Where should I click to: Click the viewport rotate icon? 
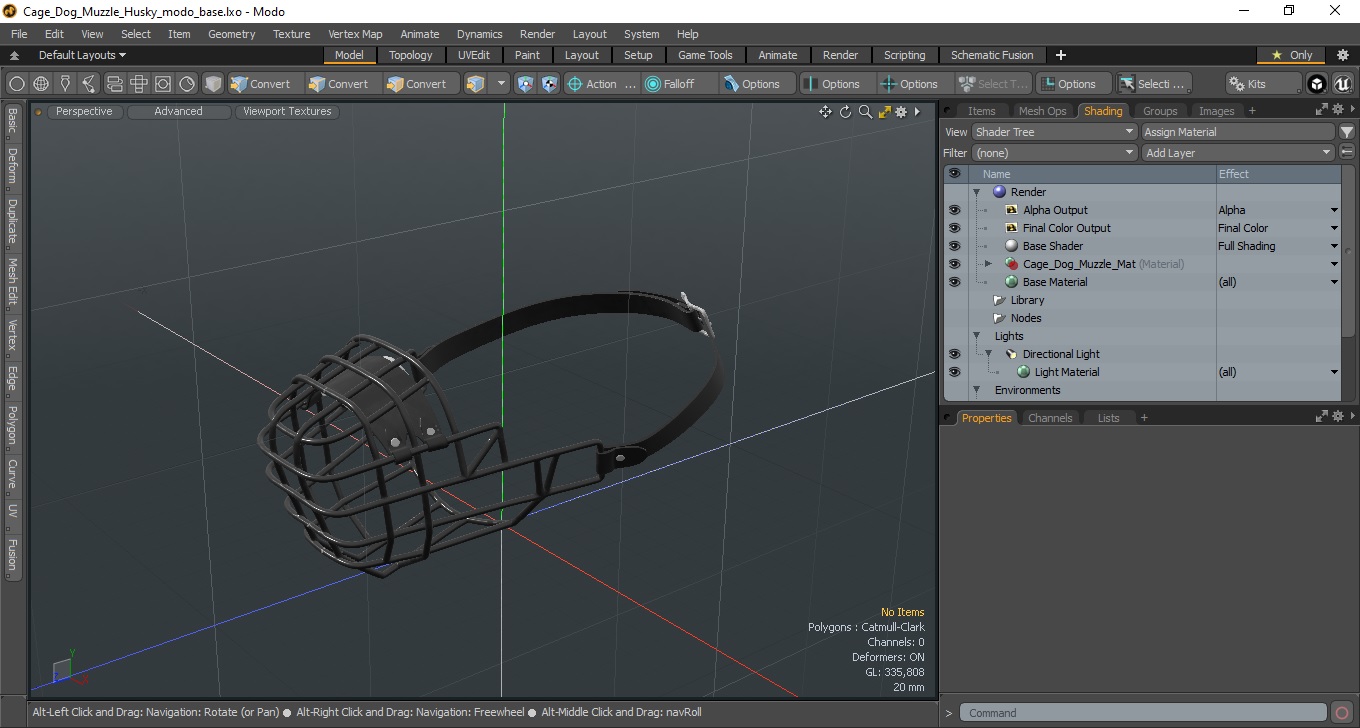click(845, 112)
